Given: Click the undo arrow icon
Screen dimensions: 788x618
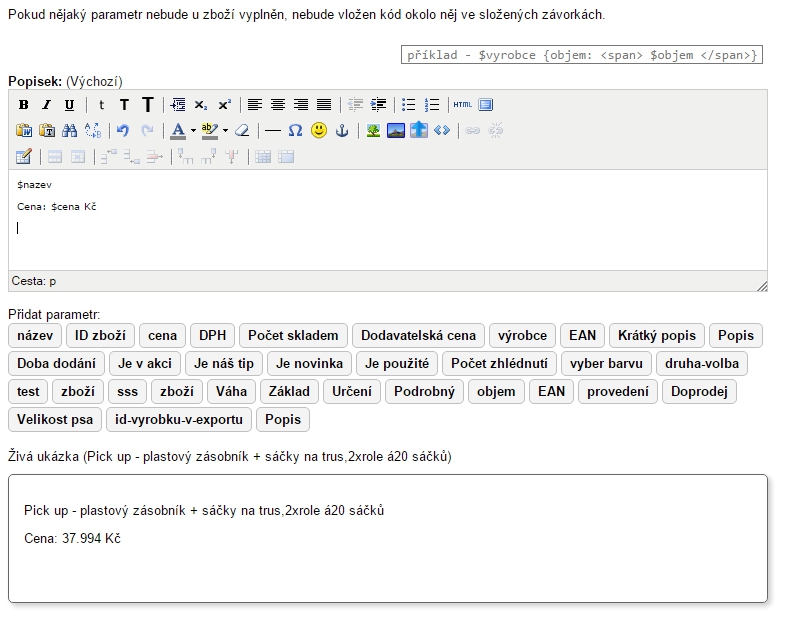Looking at the screenshot, I should (123, 130).
